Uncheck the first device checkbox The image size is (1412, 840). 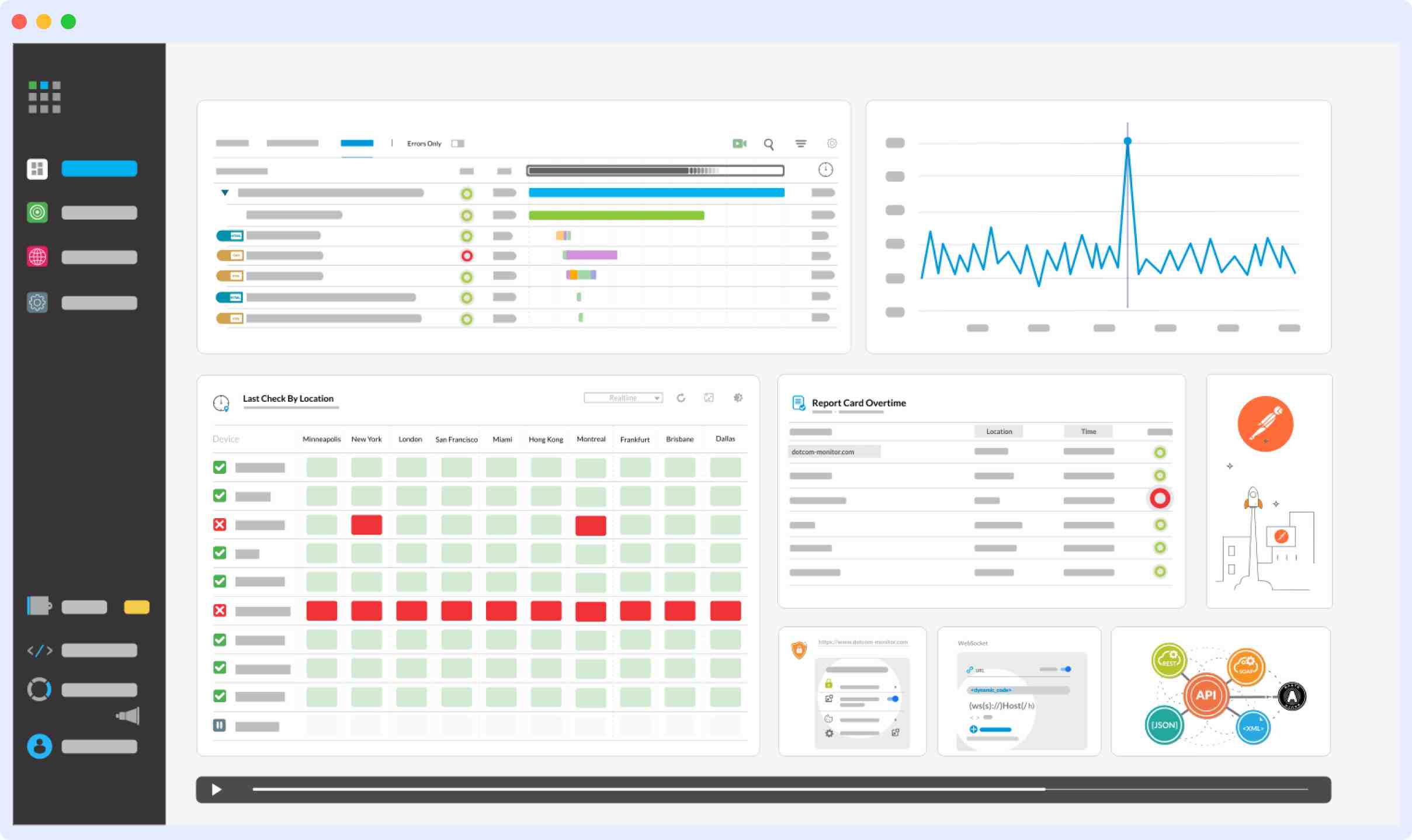point(220,467)
